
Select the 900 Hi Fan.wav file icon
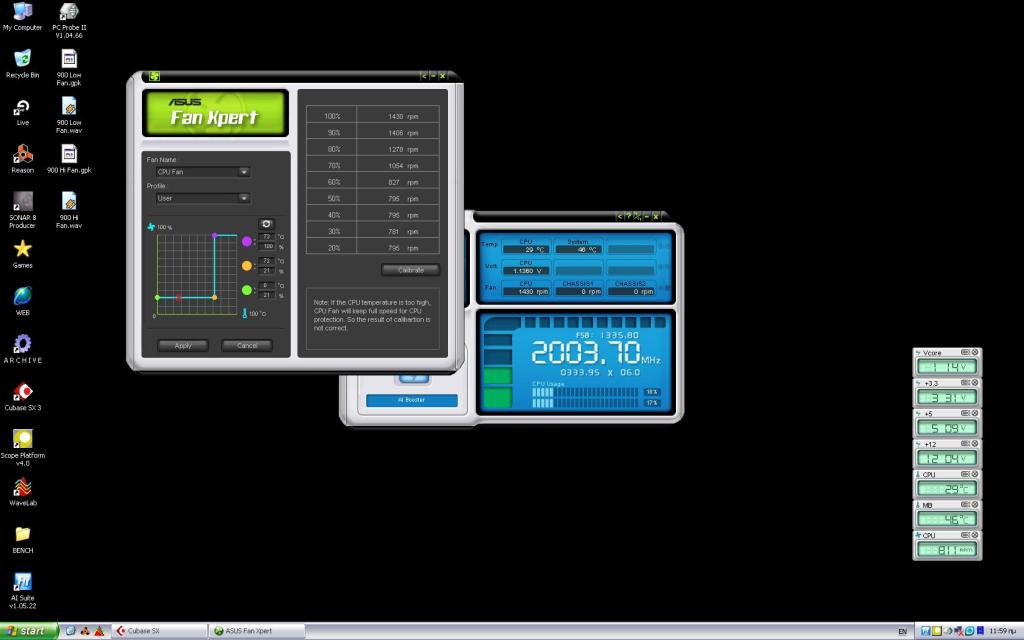click(69, 210)
